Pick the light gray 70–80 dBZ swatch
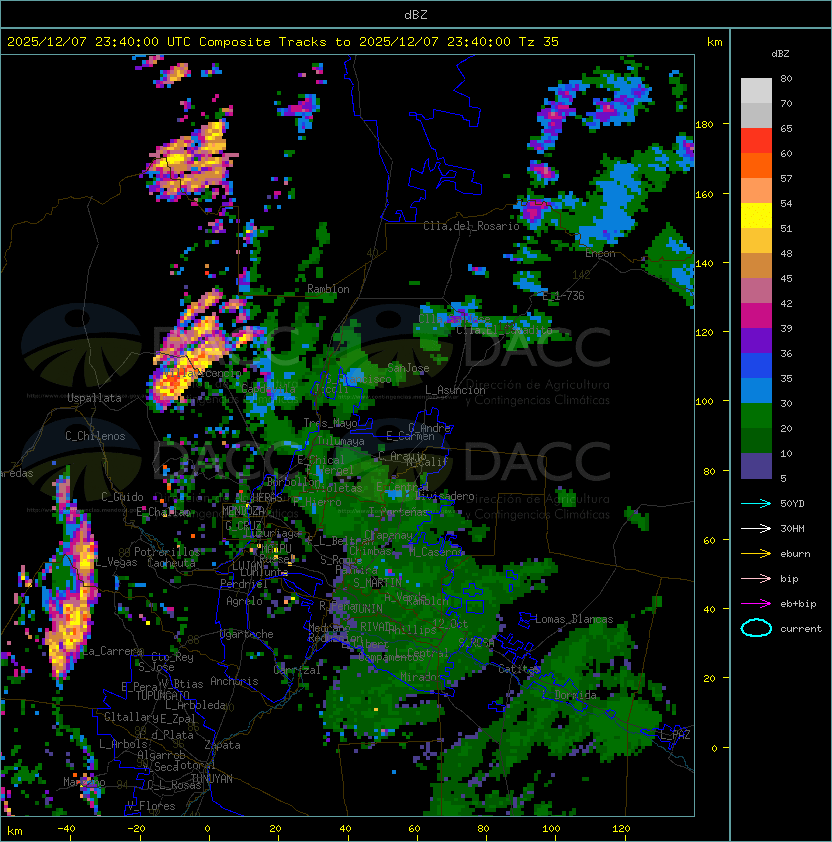The height and width of the screenshot is (842, 832). pos(756,91)
